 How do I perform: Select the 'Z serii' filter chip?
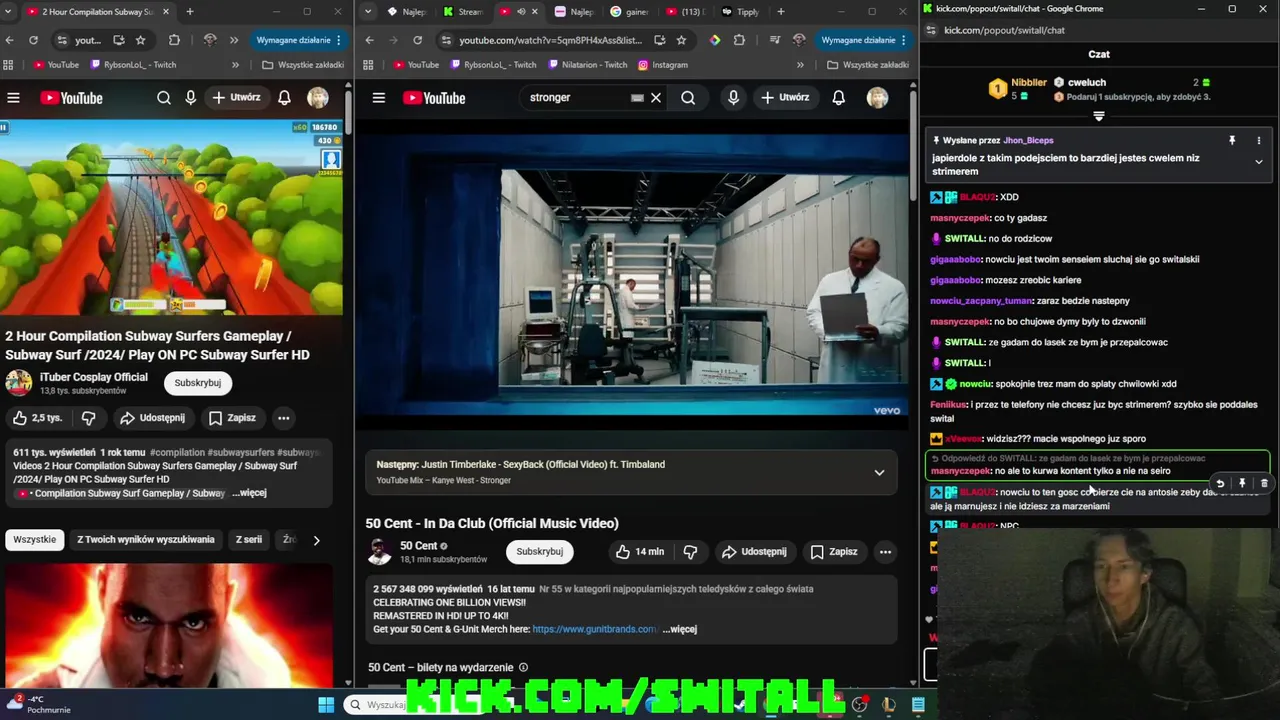[249, 540]
